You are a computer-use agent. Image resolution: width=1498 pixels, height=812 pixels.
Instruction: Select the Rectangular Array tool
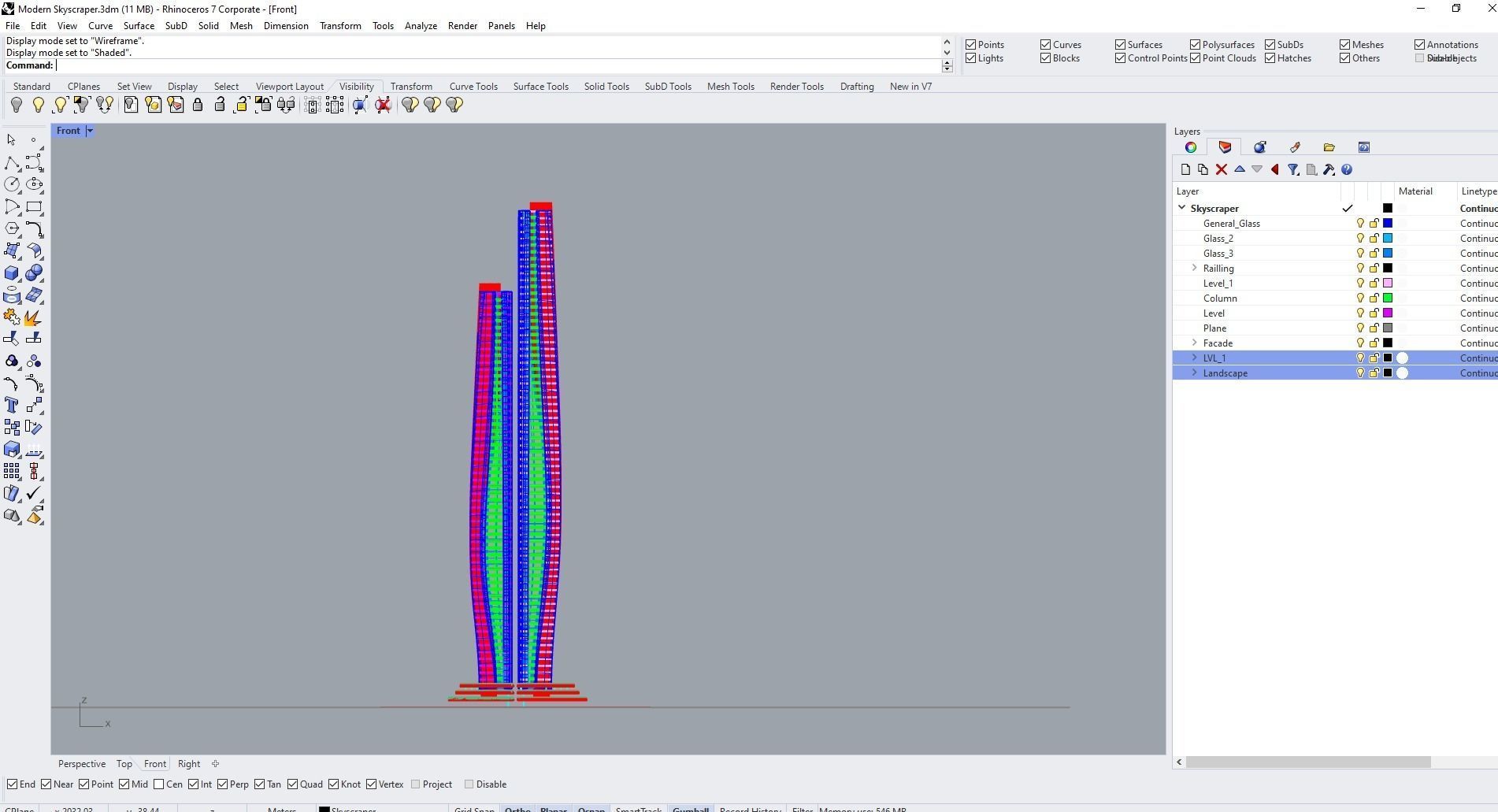12,471
